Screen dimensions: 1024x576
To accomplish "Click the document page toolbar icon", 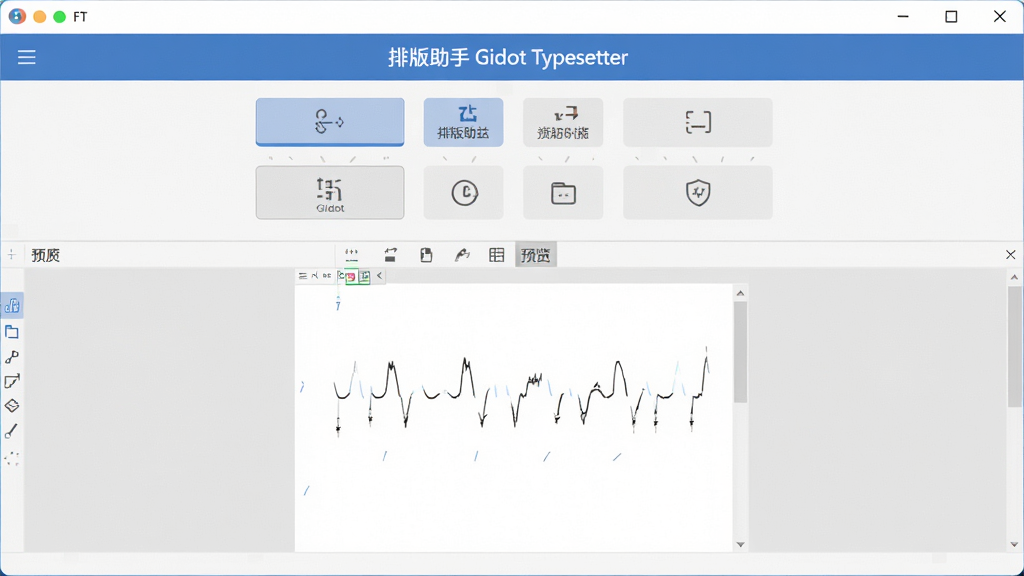I will (426, 255).
